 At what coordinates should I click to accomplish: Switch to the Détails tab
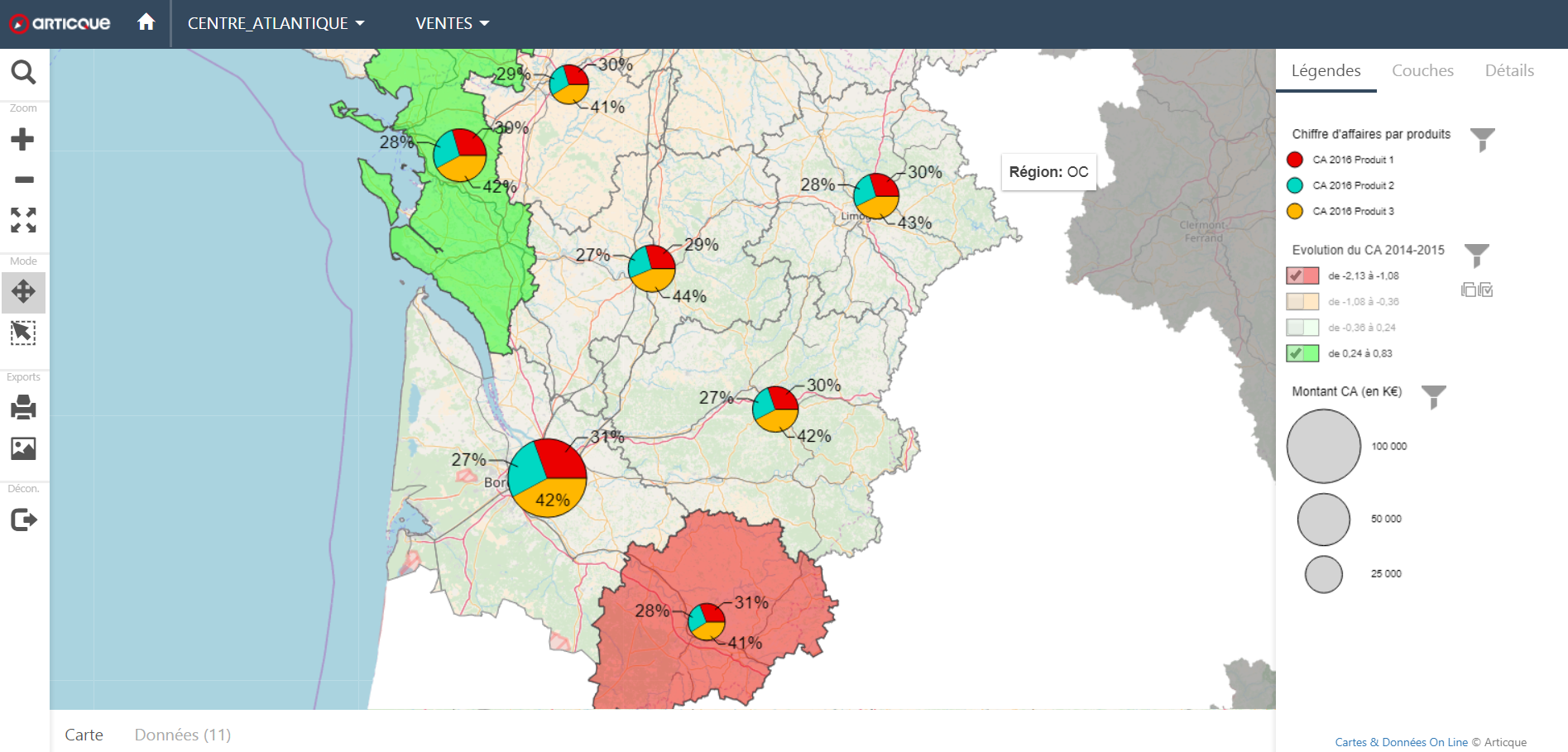(x=1509, y=70)
